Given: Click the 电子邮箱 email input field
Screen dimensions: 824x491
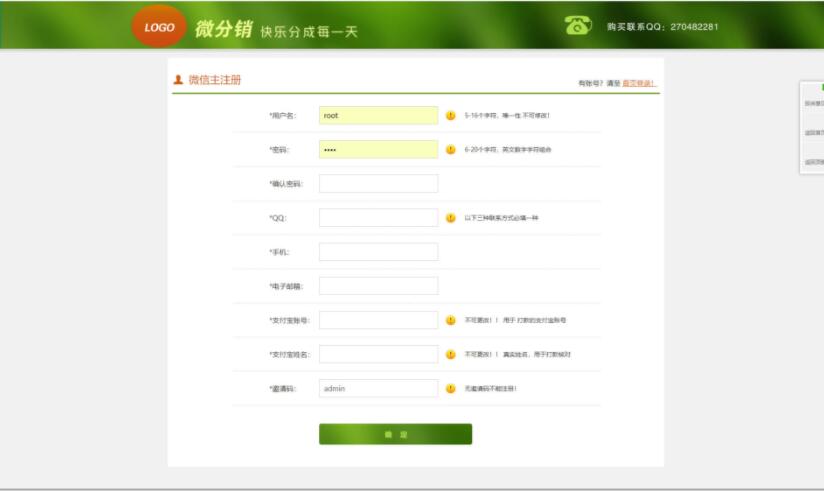Looking at the screenshot, I should (x=378, y=286).
